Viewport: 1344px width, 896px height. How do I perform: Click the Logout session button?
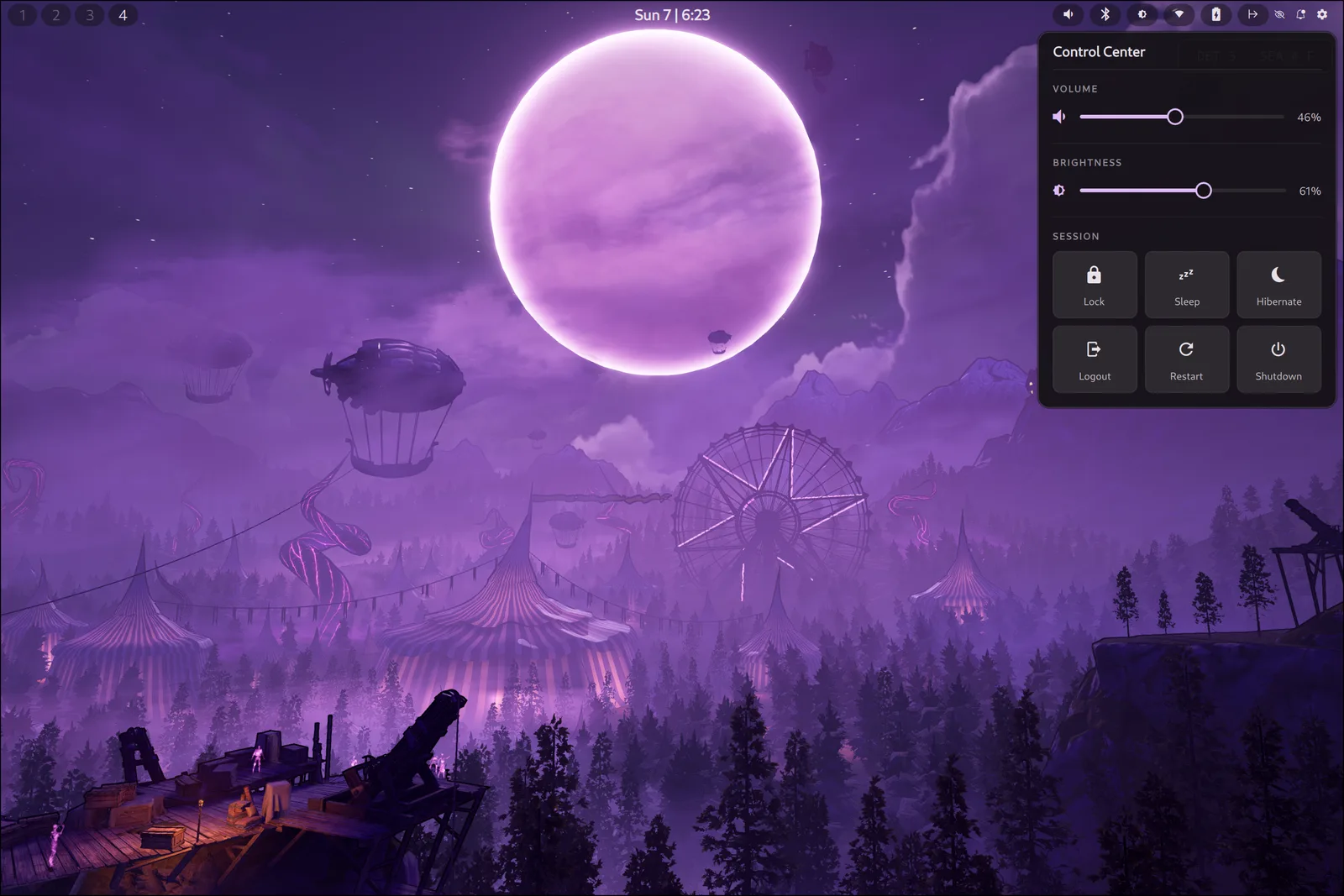[x=1095, y=359]
